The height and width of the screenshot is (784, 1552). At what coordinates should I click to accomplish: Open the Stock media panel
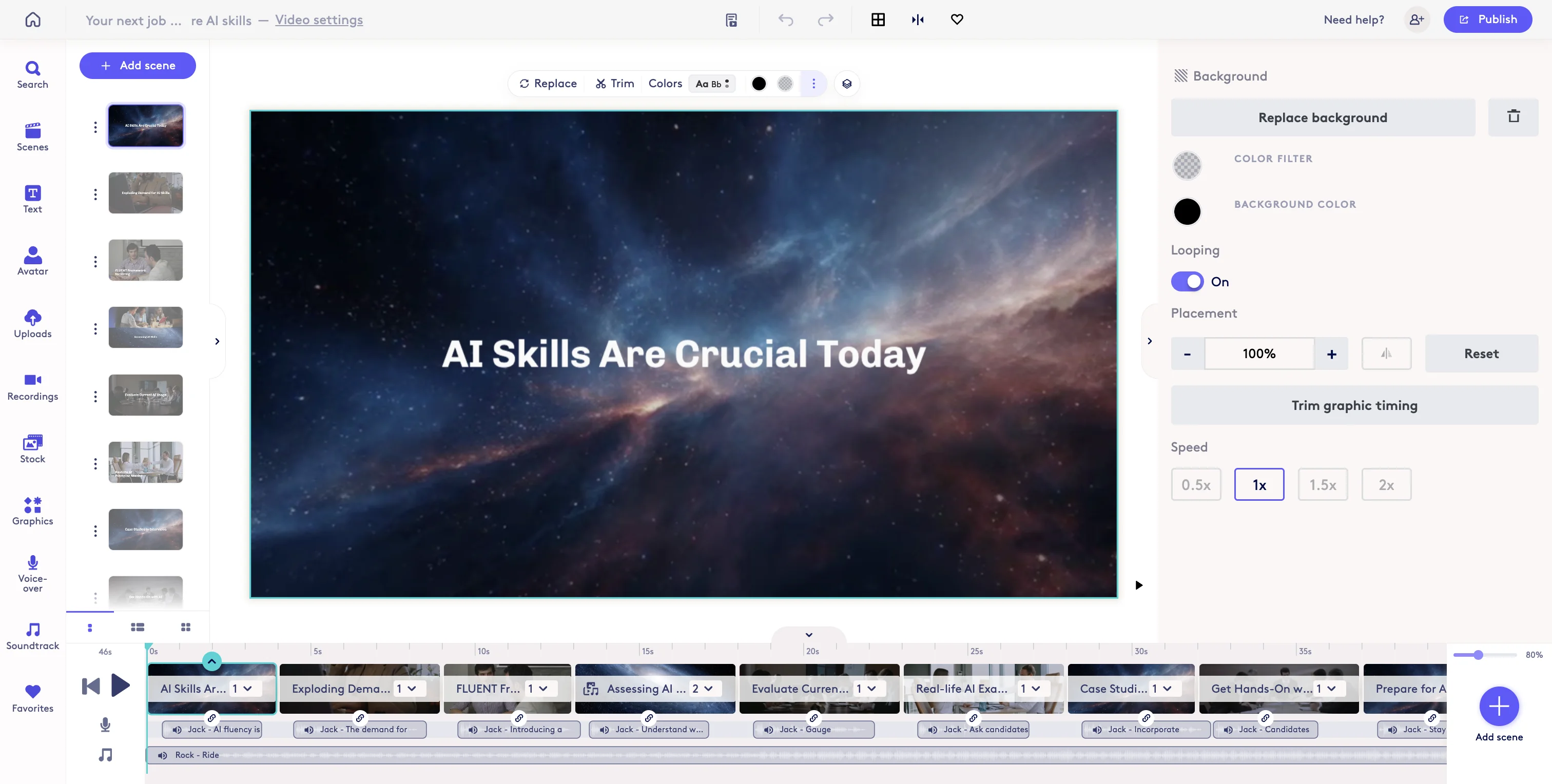[x=32, y=448]
